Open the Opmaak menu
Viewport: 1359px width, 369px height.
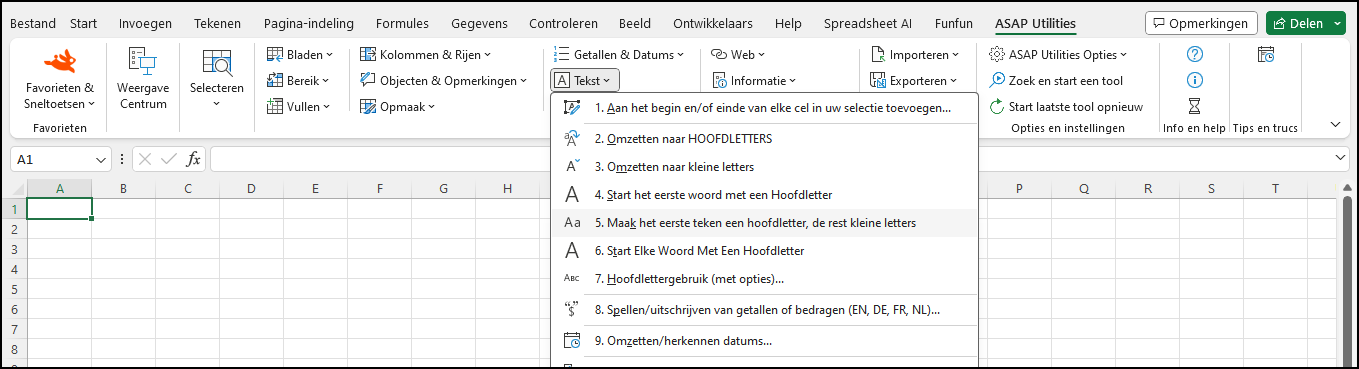click(397, 106)
